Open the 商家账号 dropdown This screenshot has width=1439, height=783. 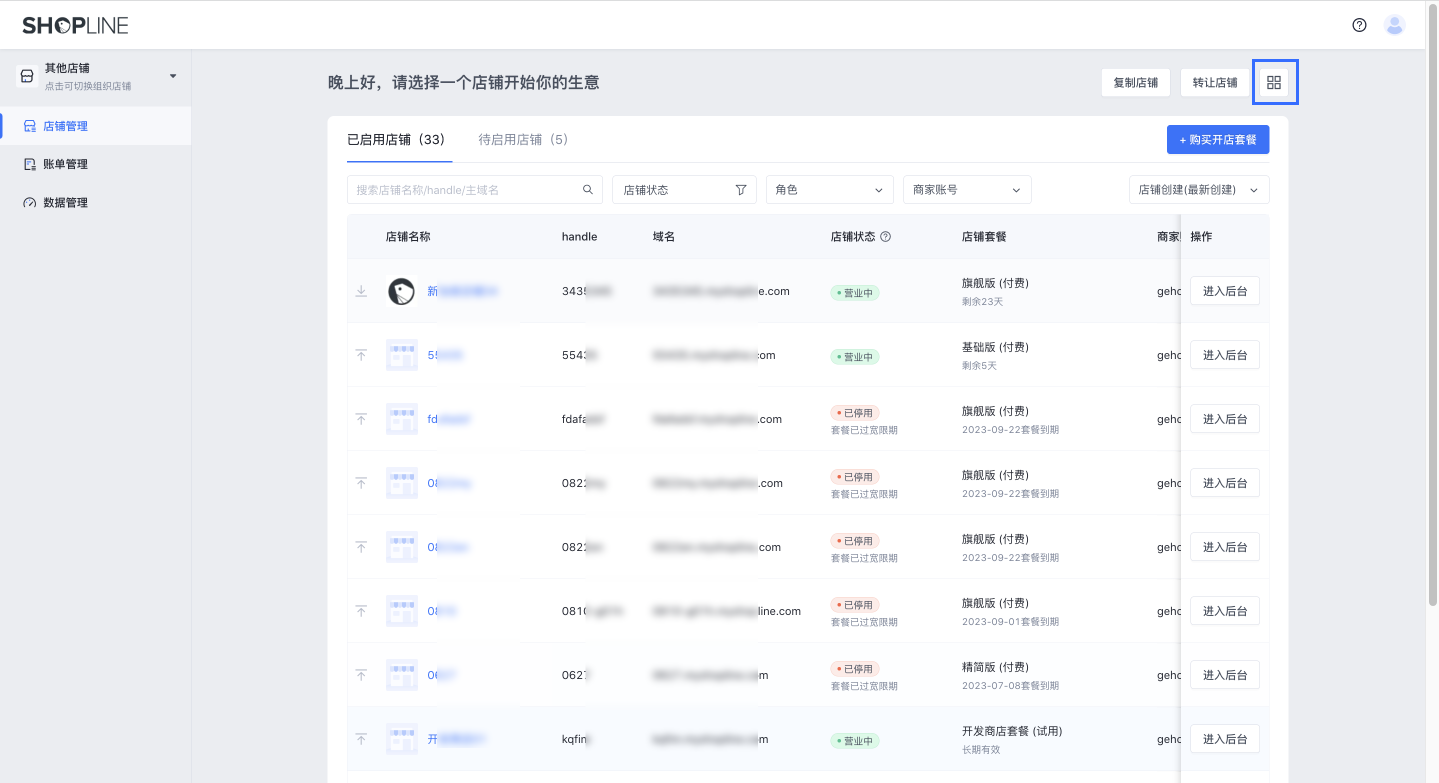point(967,189)
